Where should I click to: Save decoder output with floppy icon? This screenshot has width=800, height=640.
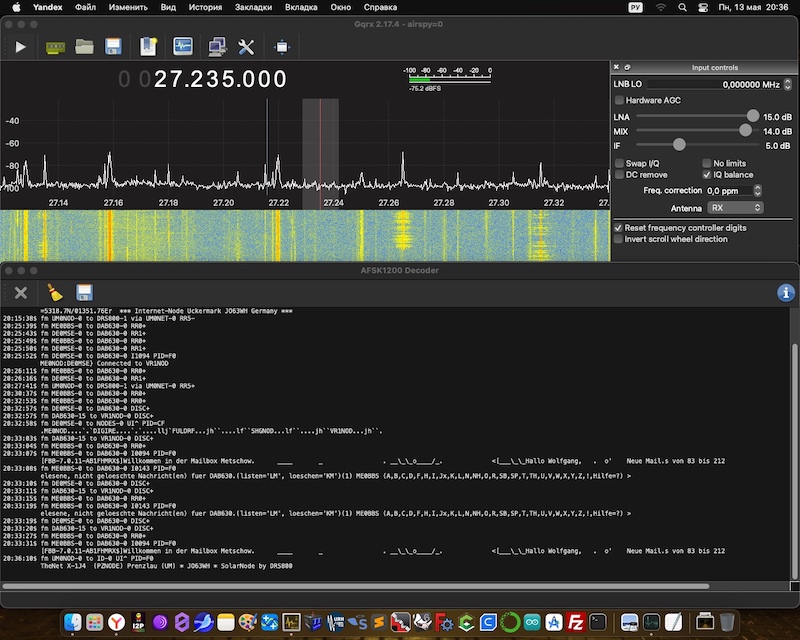pos(84,292)
